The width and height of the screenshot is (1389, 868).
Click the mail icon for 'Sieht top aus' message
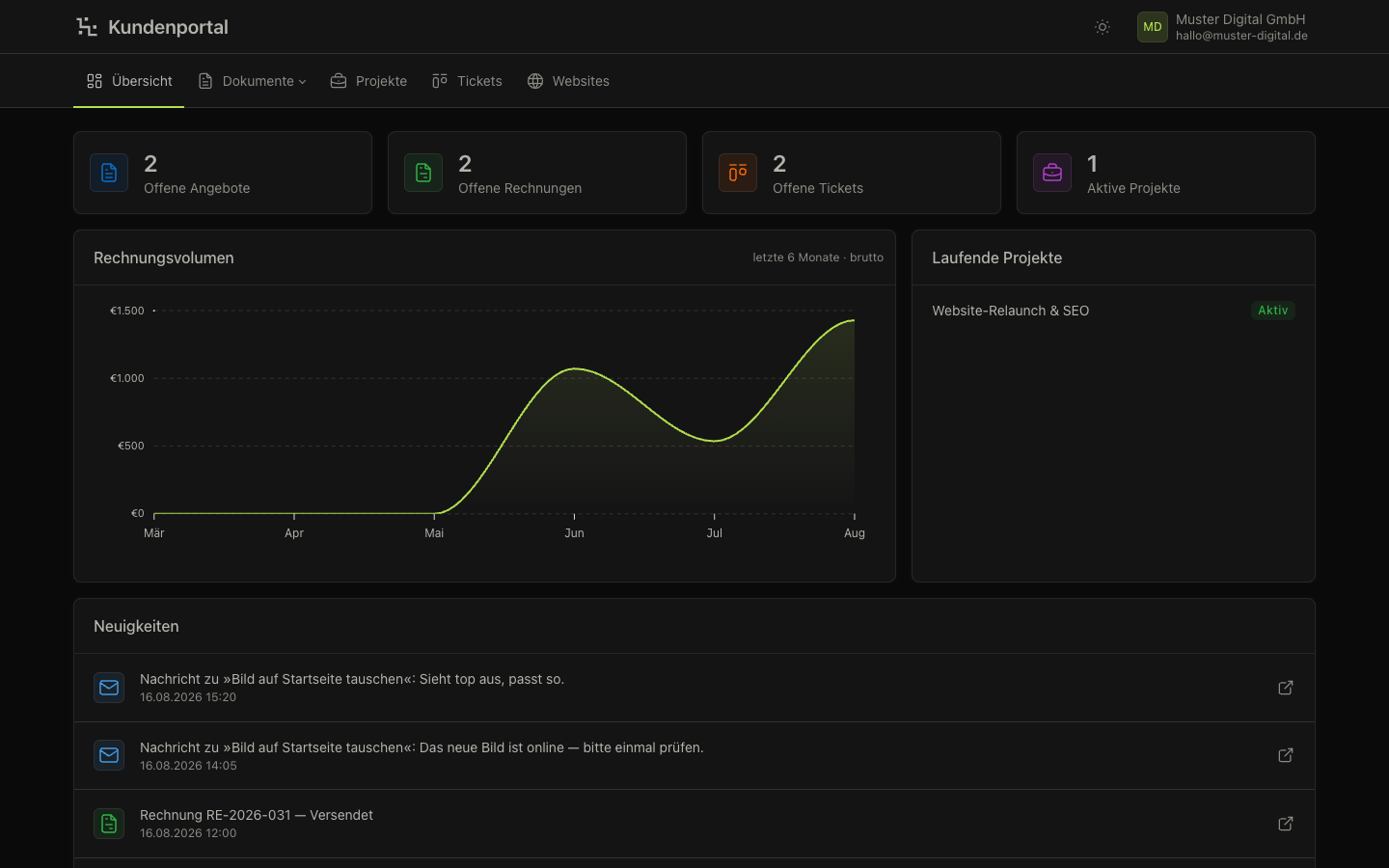click(109, 688)
